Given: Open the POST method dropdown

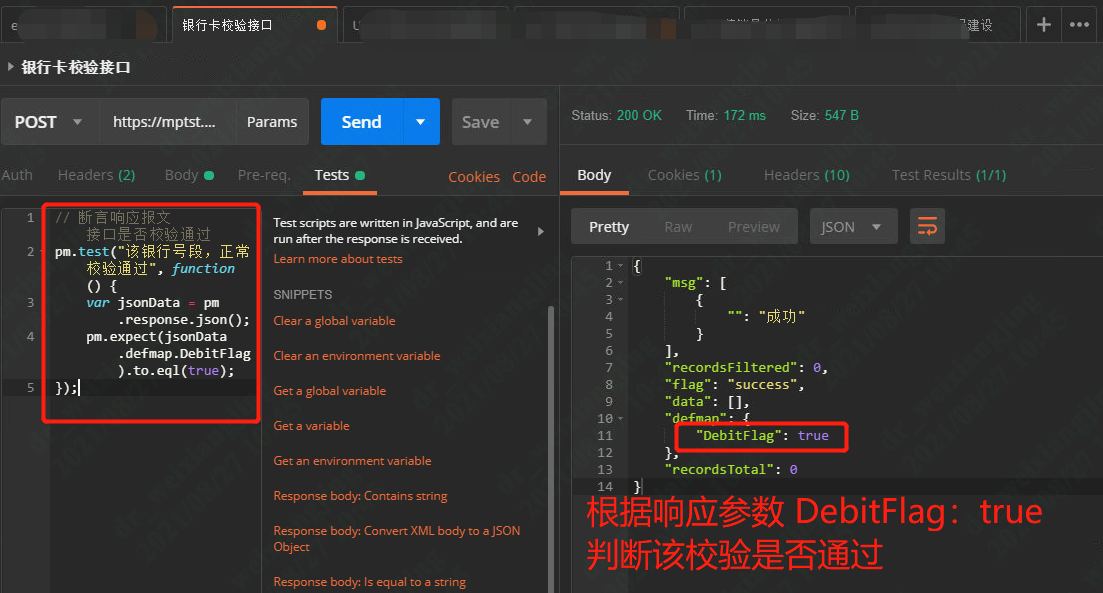Looking at the screenshot, I should tap(49, 122).
